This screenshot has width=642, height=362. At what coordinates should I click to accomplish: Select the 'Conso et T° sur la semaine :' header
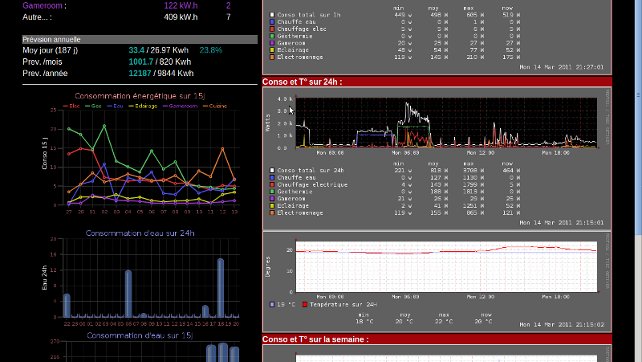point(437,339)
